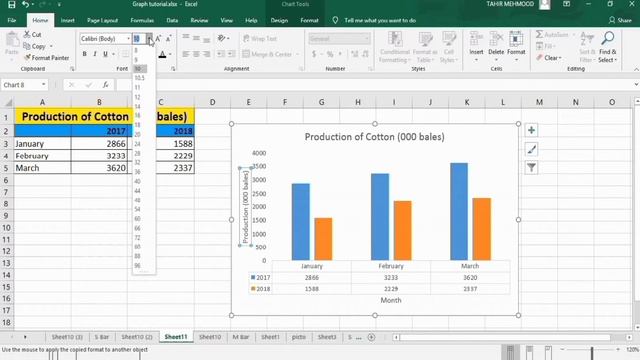This screenshot has width=640, height=360.
Task: Click Chart Elements plus icon
Action: point(531,131)
